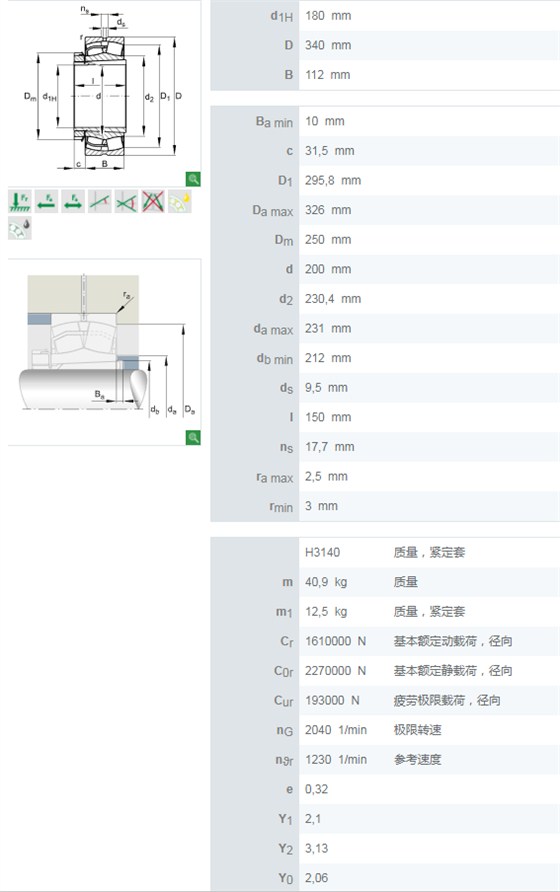Select the rmin value 3 mm
Viewport: 560px width, 892px height.
point(321,506)
